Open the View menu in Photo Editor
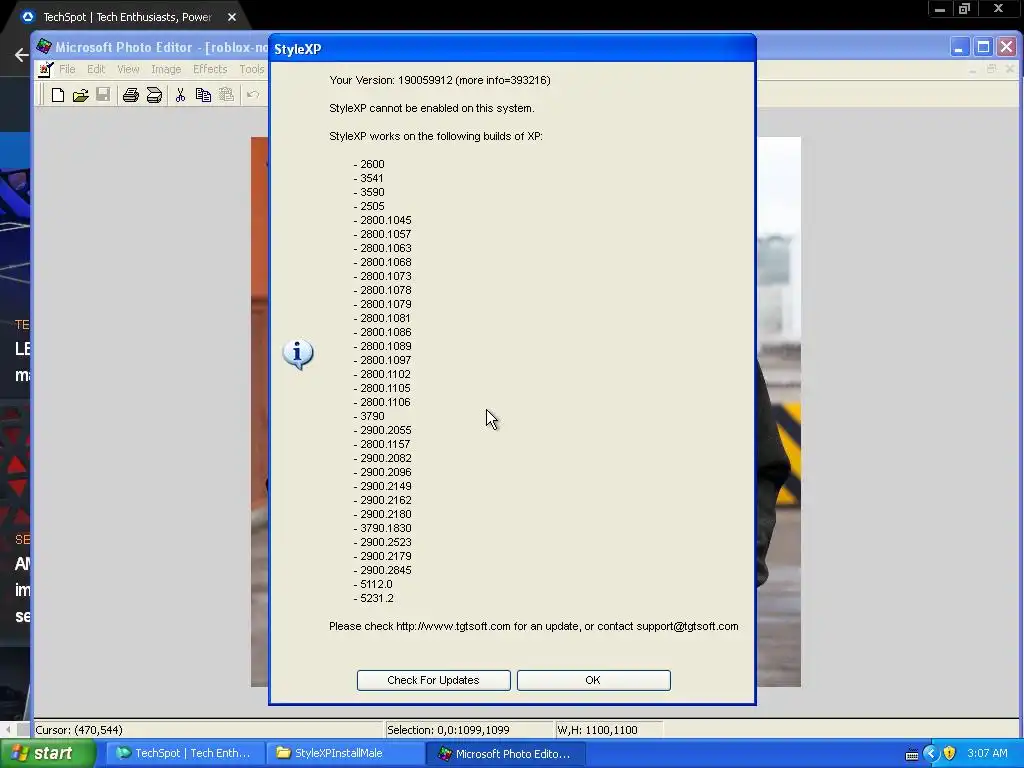The height and width of the screenshot is (768, 1024). pyautogui.click(x=128, y=69)
